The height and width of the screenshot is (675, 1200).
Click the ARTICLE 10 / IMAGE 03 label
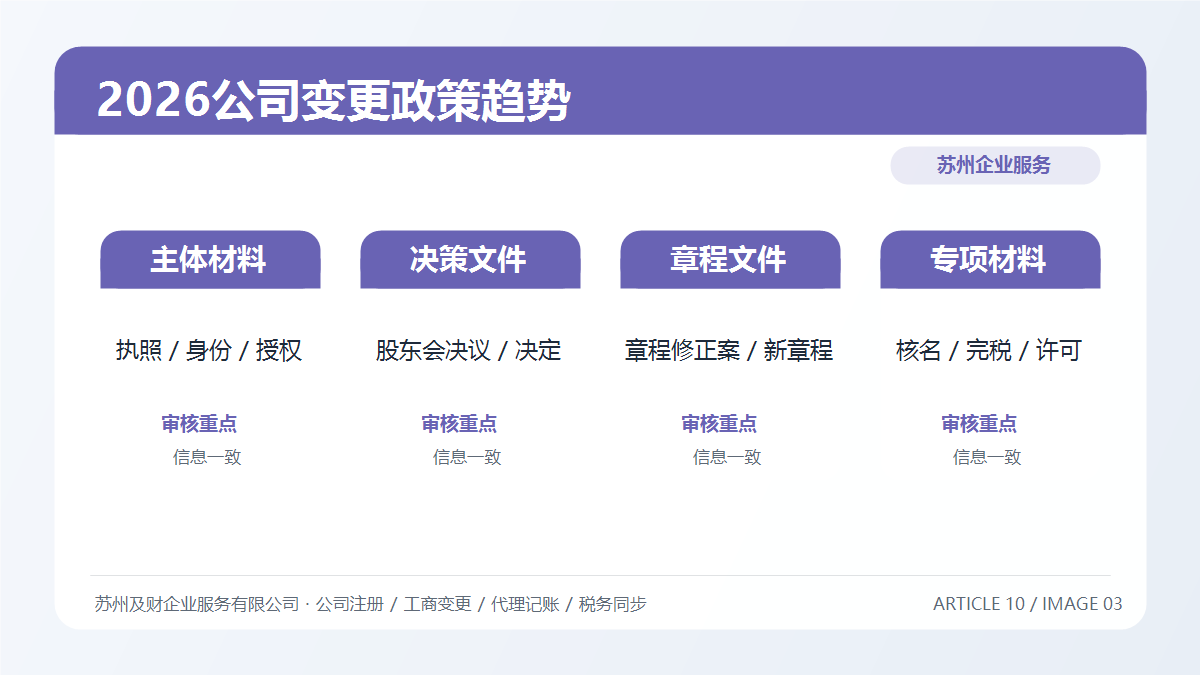pos(1028,604)
